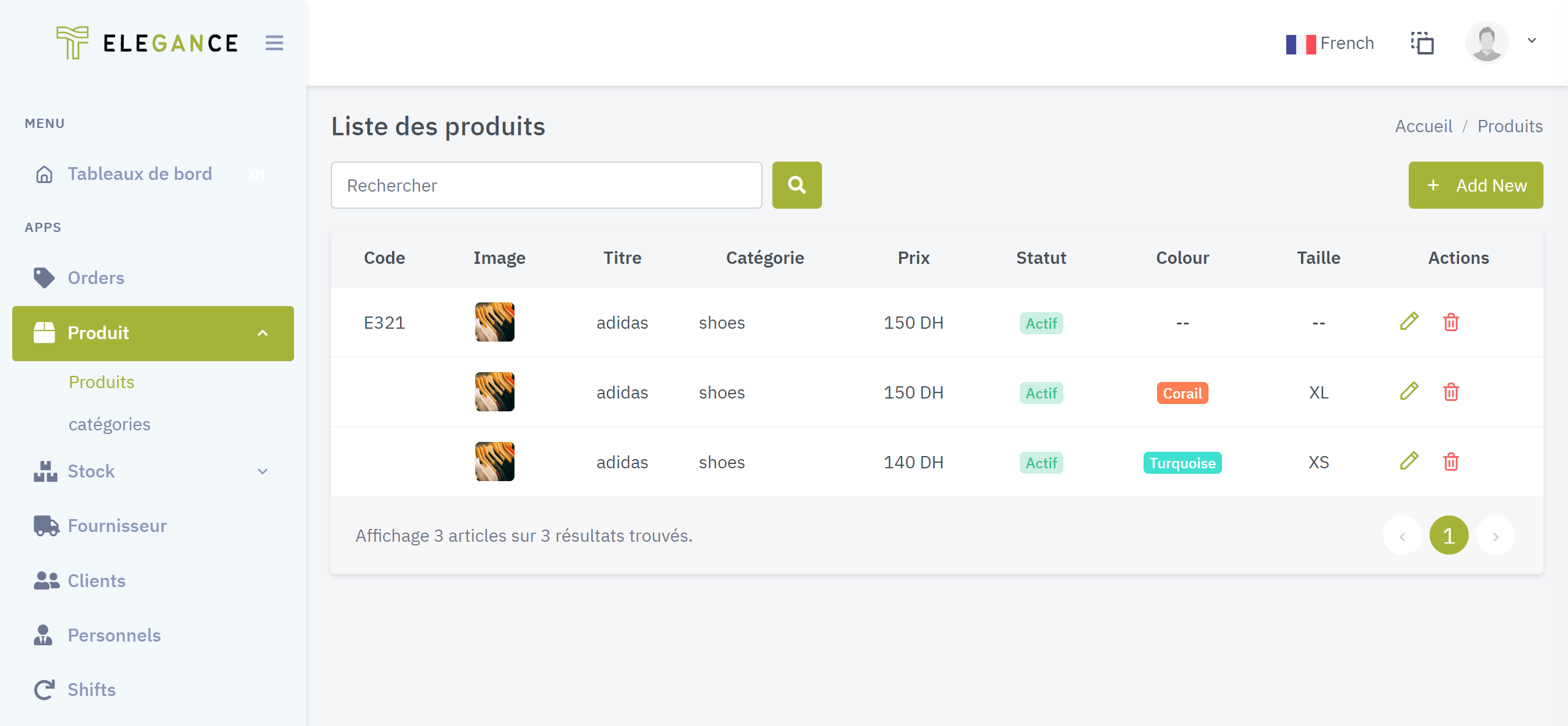Open the fullscreen icon in the top bar

(1422, 43)
